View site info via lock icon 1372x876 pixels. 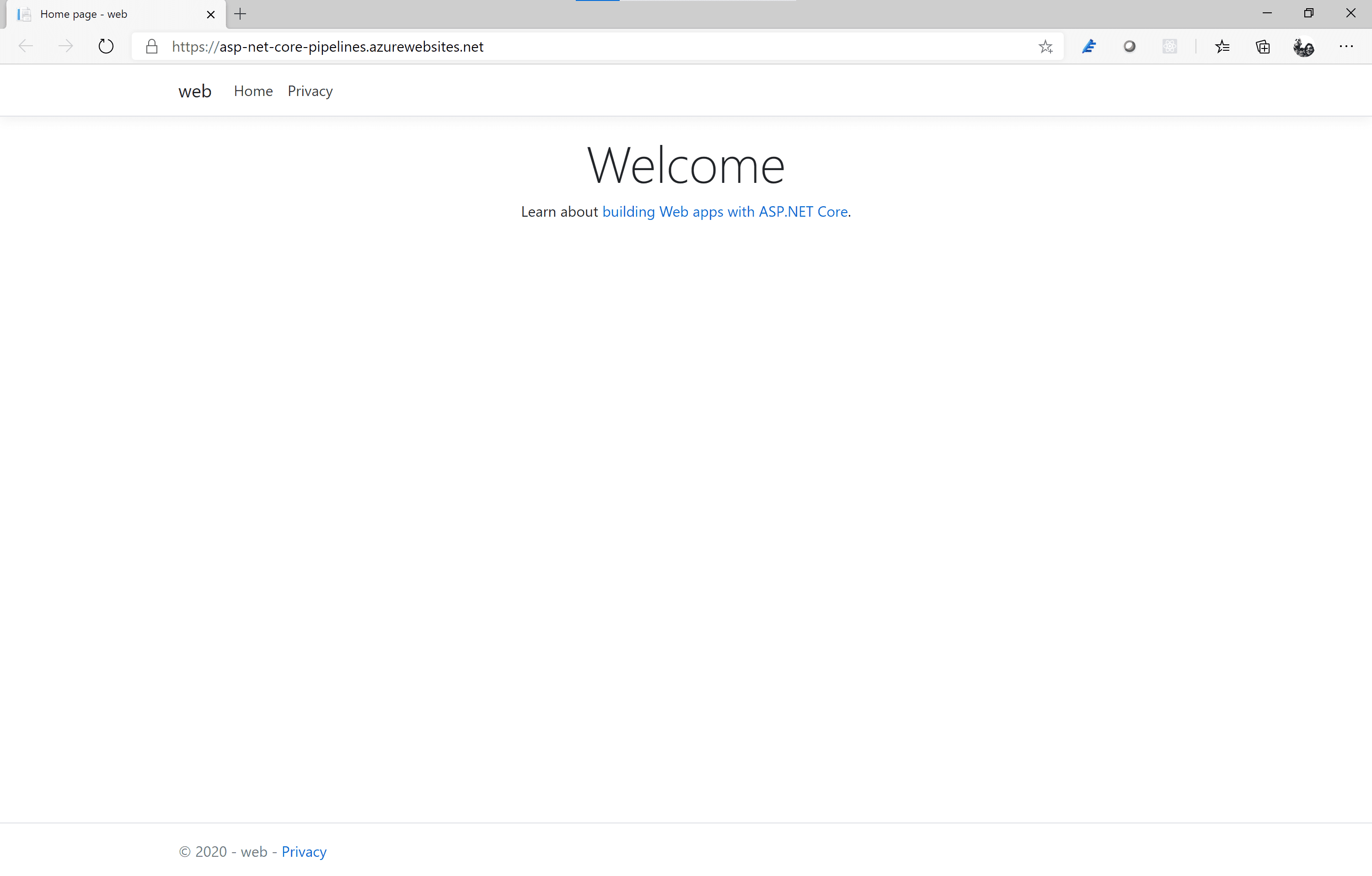pos(151,46)
